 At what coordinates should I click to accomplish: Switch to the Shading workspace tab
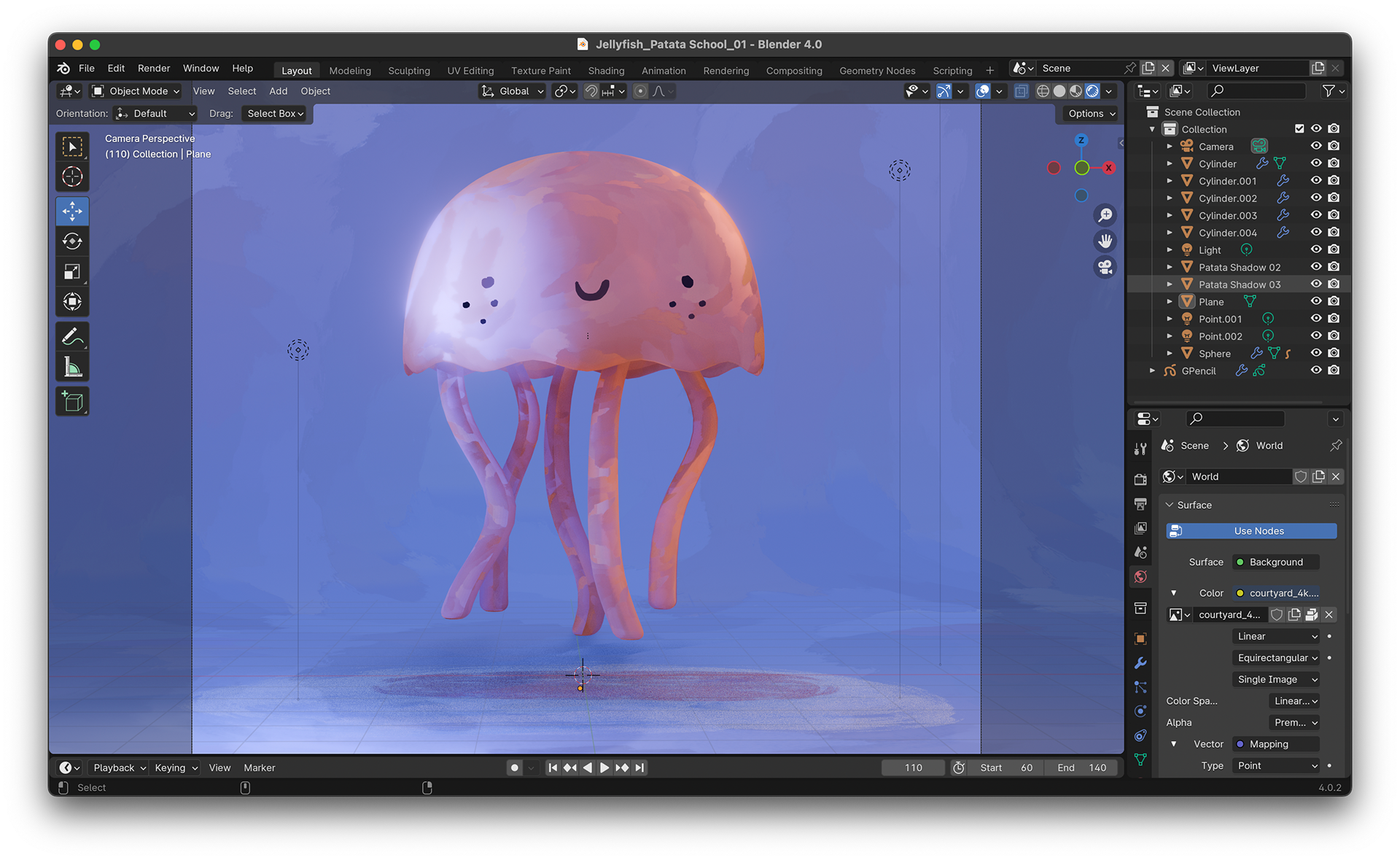tap(606, 71)
